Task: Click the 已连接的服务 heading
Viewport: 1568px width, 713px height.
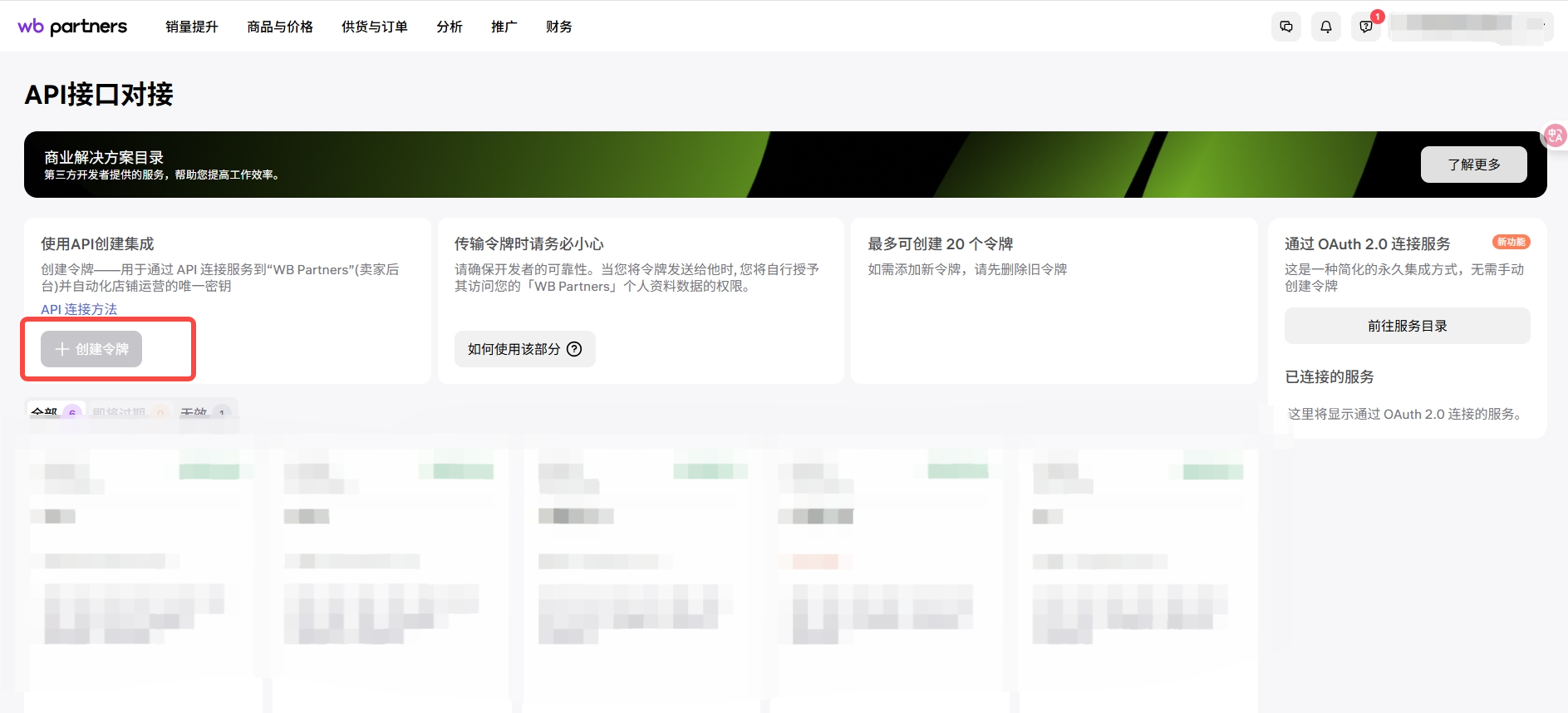Action: (1329, 376)
